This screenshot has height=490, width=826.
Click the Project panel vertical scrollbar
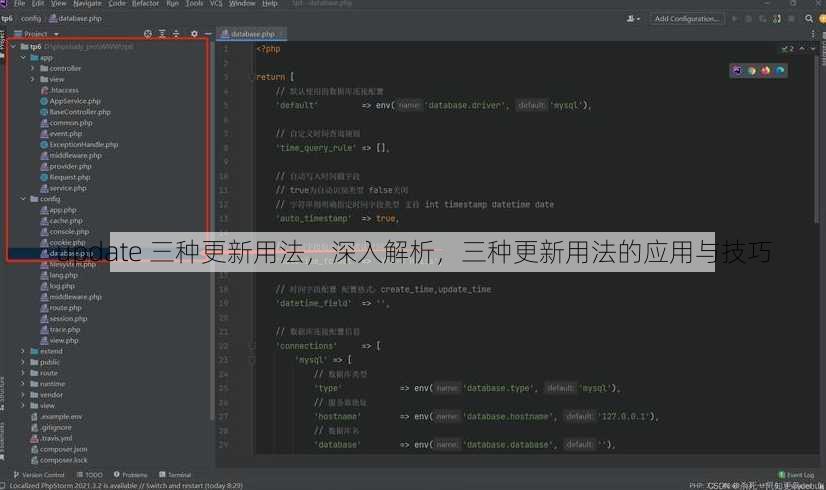point(212,232)
